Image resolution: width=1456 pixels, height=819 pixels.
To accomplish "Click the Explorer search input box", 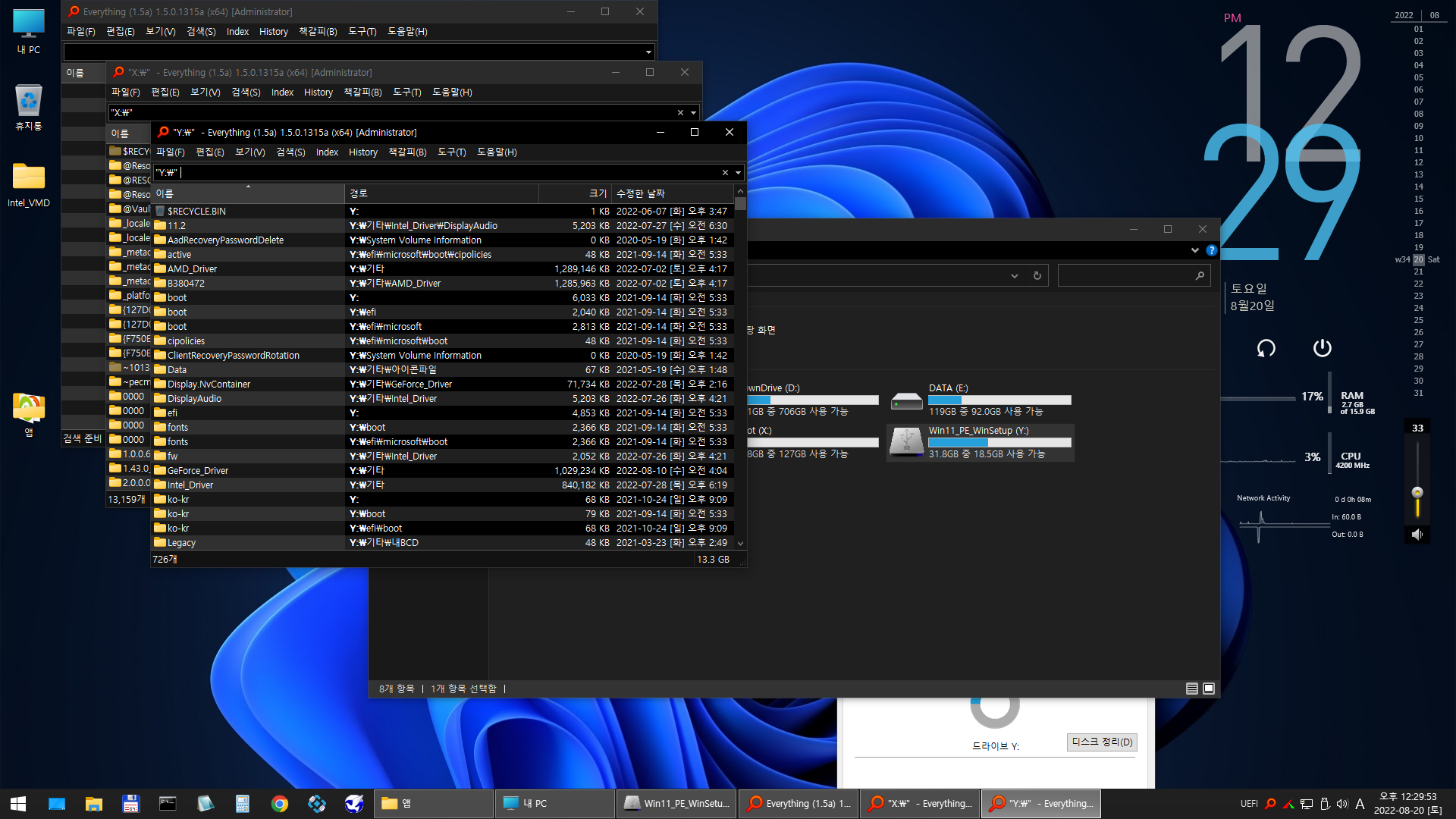I will [1125, 275].
